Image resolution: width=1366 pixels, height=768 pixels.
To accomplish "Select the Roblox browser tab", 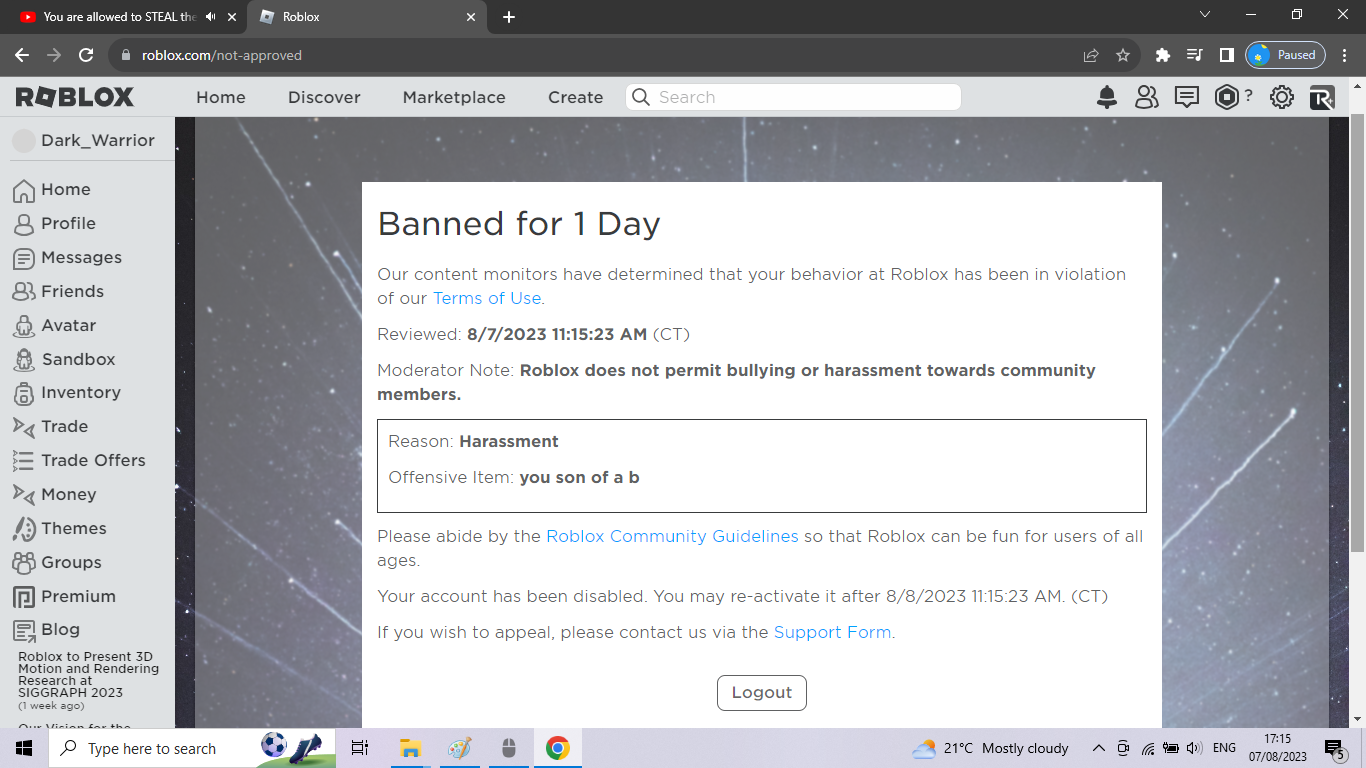I will 368,17.
